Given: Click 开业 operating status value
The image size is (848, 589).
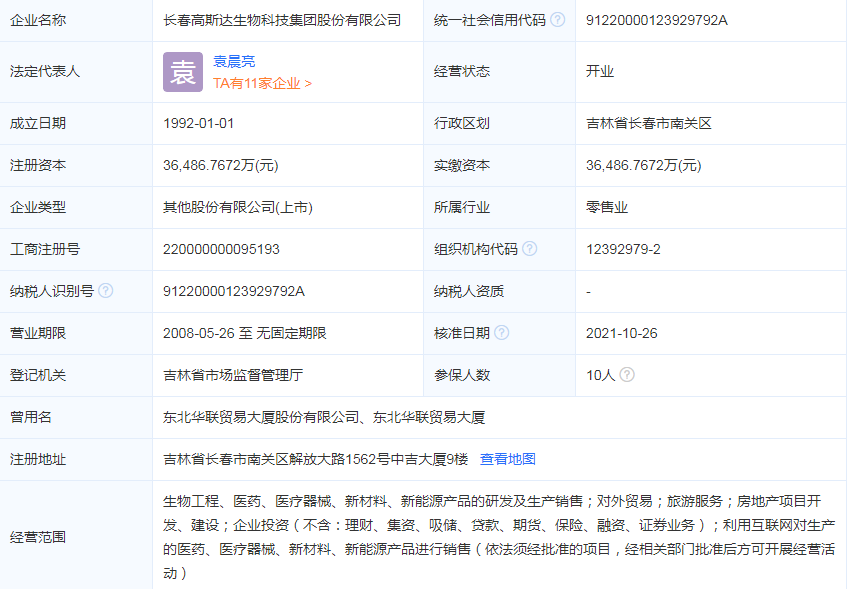Looking at the screenshot, I should pyautogui.click(x=600, y=71).
